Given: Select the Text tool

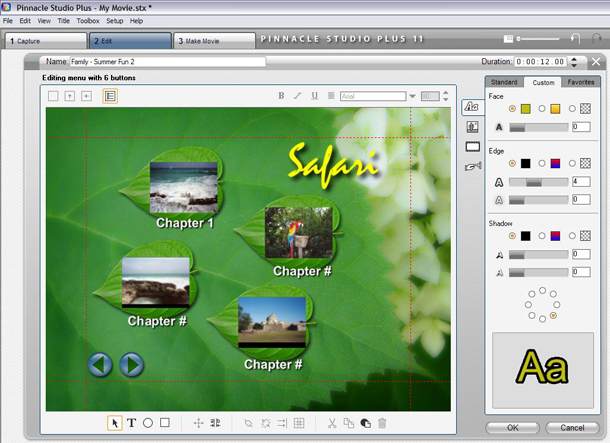Looking at the screenshot, I should 131,423.
